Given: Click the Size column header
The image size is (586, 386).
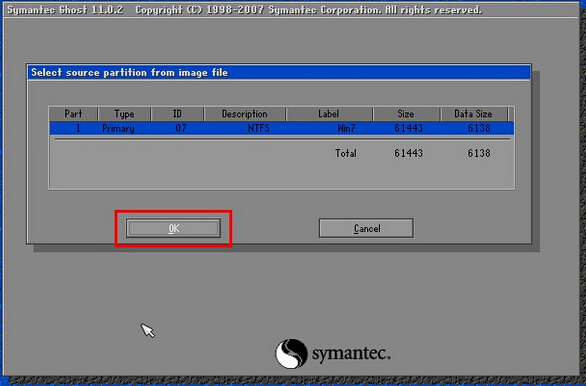Looking at the screenshot, I should [406, 114].
